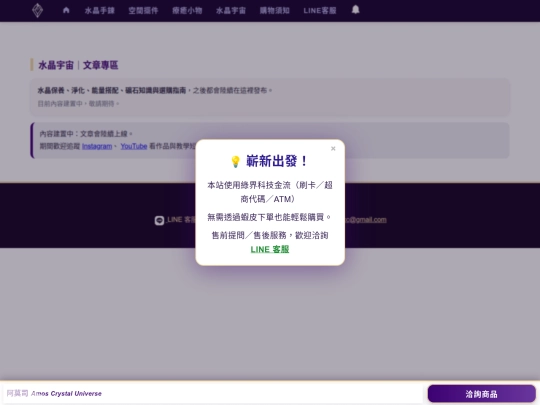This screenshot has width=540, height=405.
Task: Follow the Instagram link
Action: [97, 146]
